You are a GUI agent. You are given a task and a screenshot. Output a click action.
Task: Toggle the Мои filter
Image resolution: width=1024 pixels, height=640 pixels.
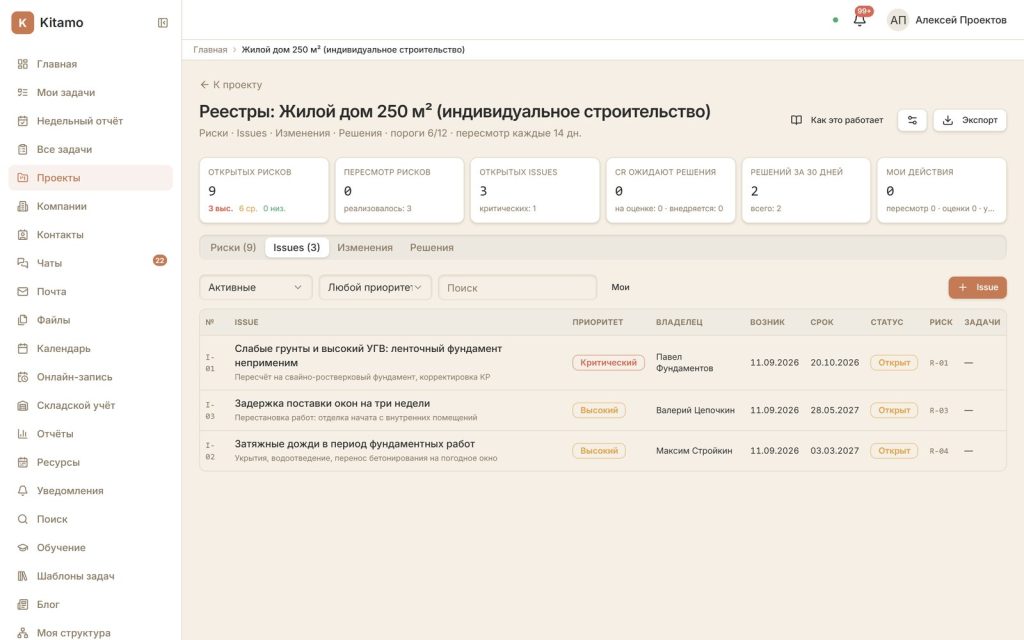click(x=620, y=287)
